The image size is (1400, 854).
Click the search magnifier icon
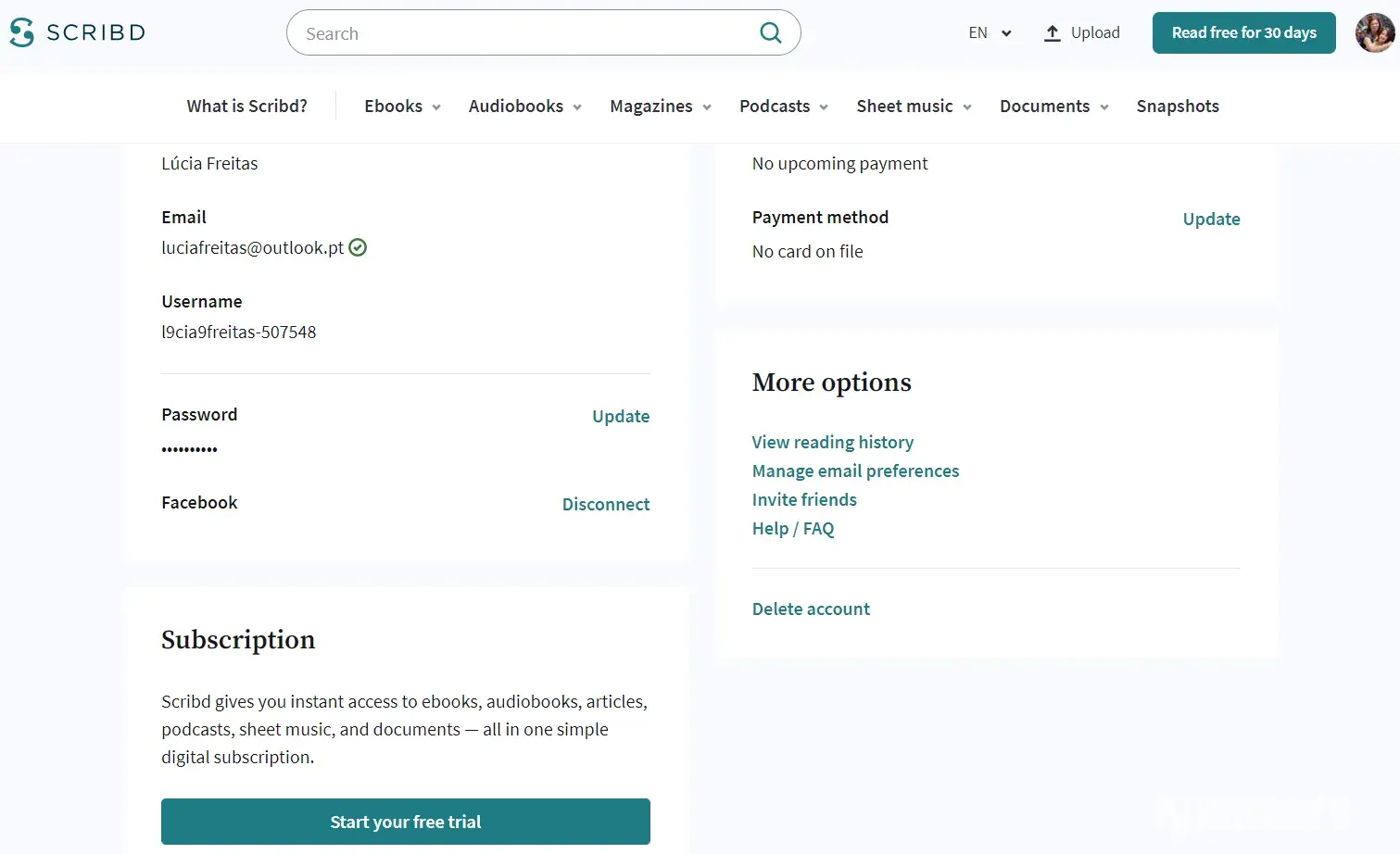(770, 33)
